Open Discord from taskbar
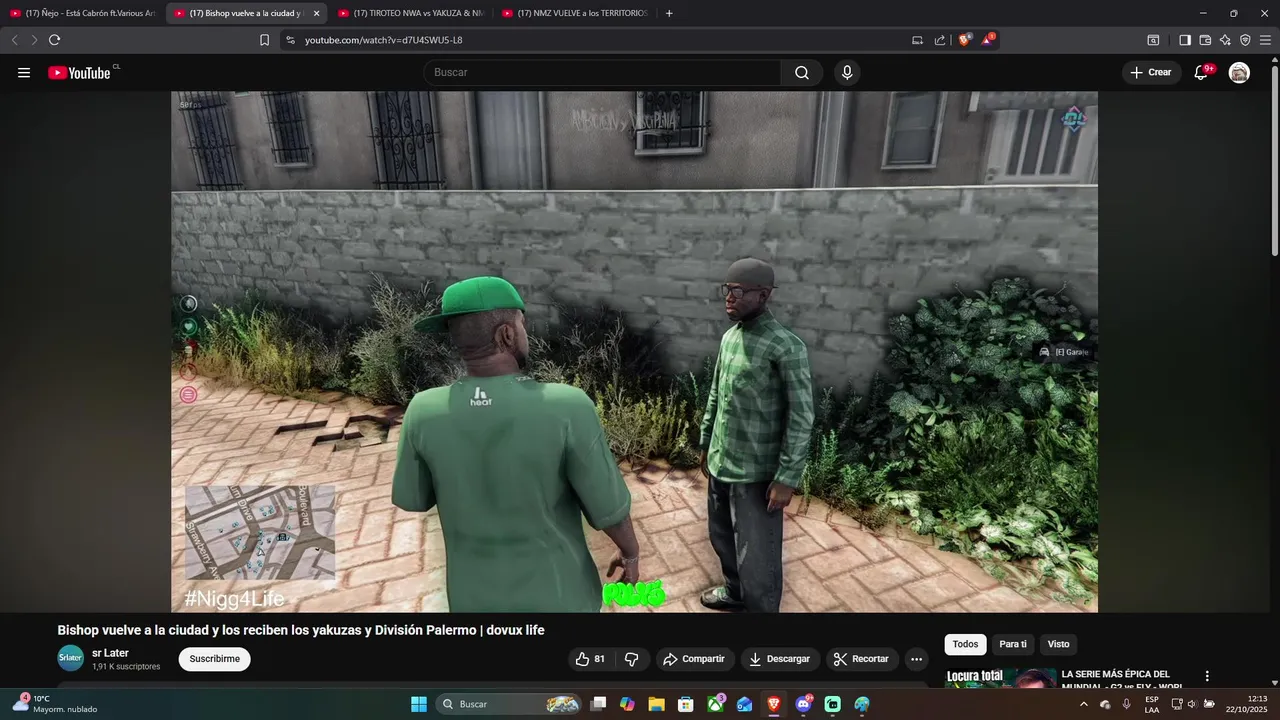 tap(803, 704)
